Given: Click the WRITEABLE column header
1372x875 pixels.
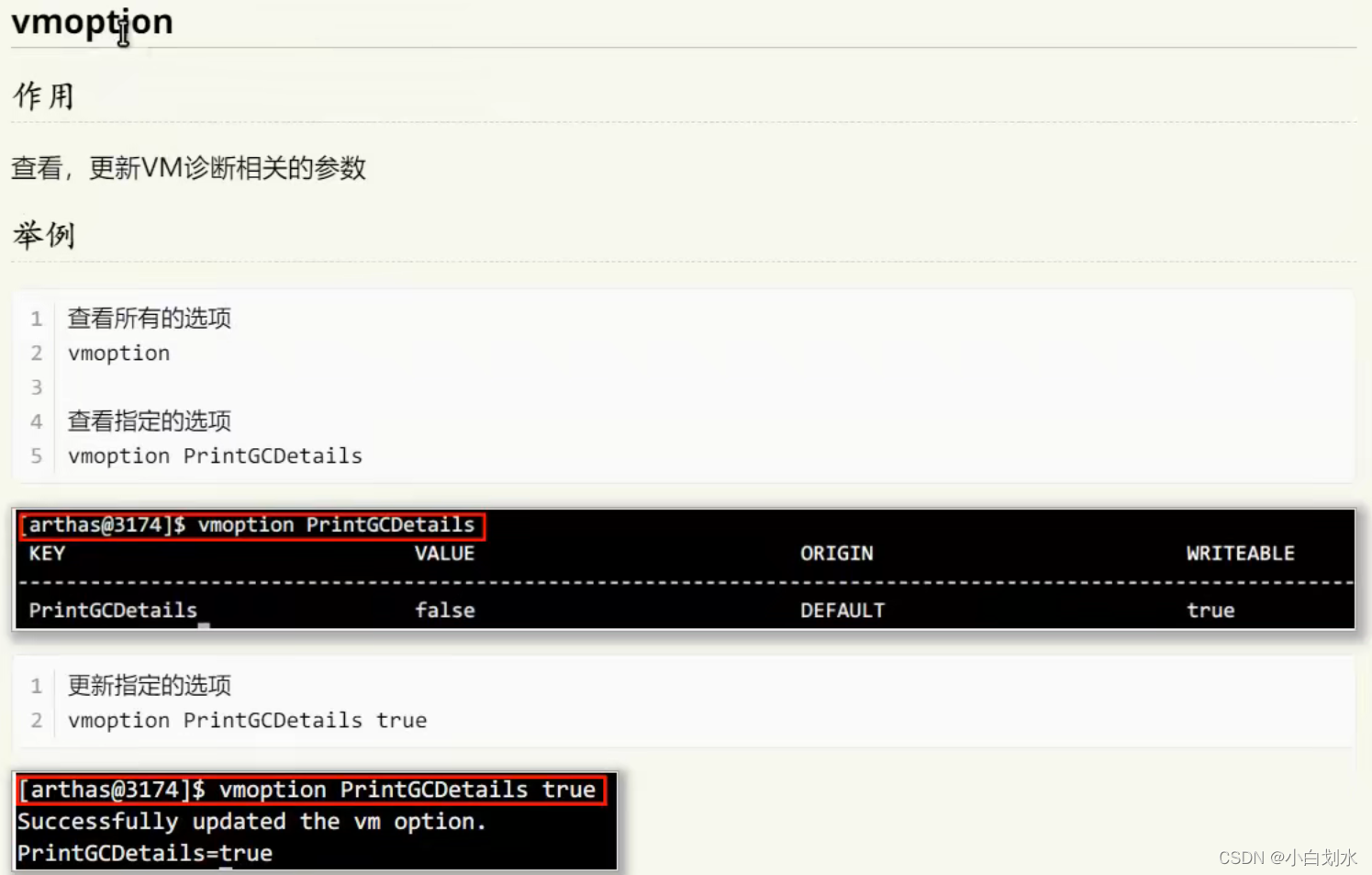Looking at the screenshot, I should 1240,554.
